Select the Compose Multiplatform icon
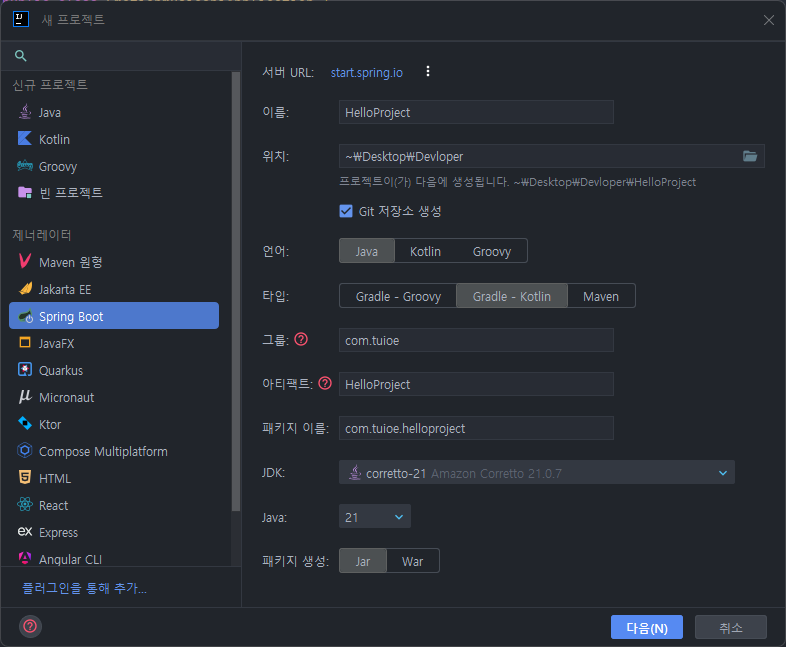The height and width of the screenshot is (647, 786). click(25, 451)
